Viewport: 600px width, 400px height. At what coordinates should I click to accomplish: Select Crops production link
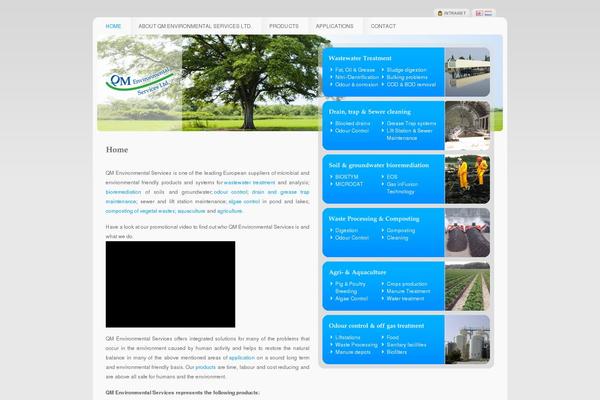[407, 284]
